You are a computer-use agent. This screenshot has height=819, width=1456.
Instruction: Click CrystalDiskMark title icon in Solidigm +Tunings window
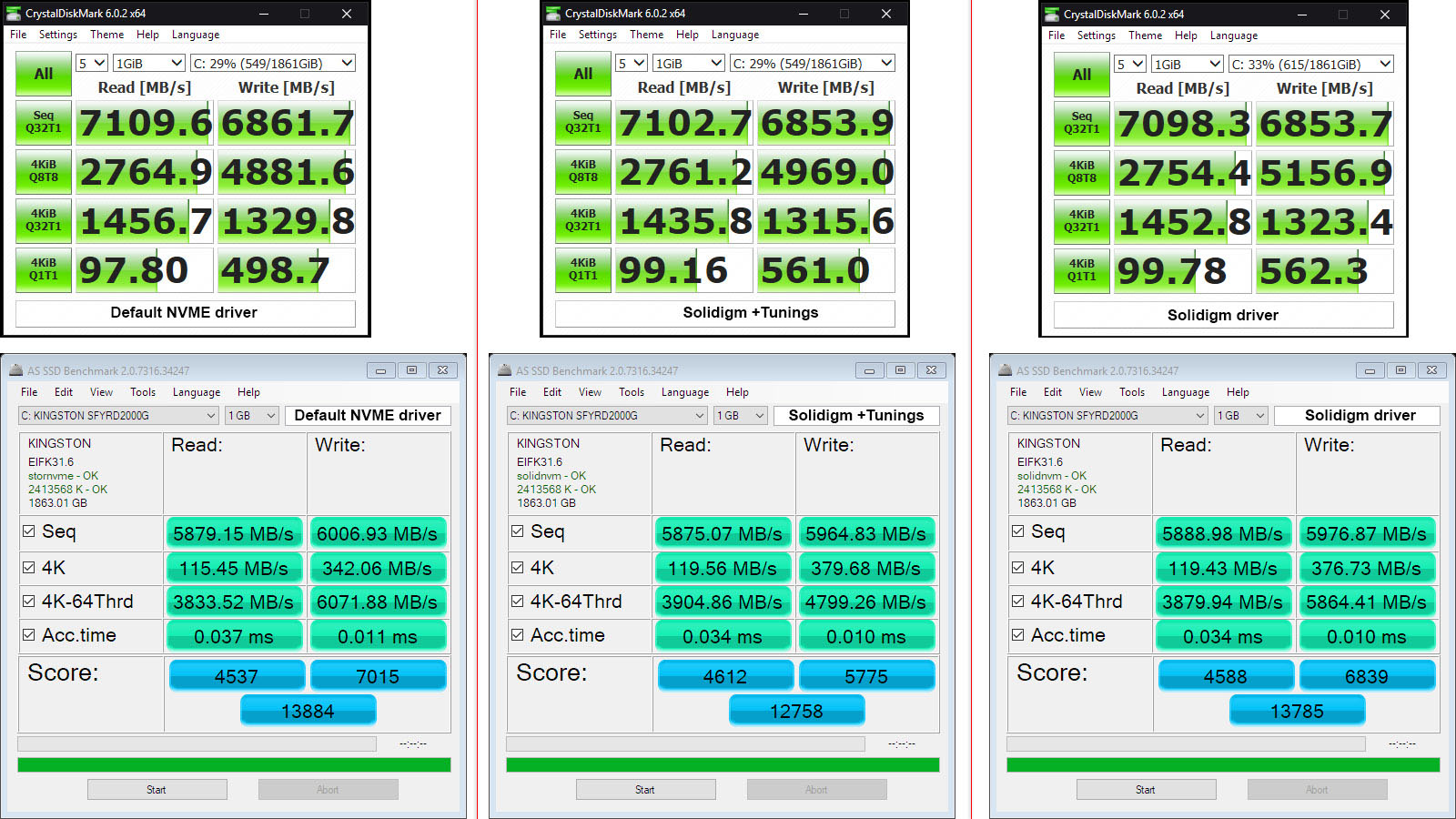pyautogui.click(x=553, y=14)
